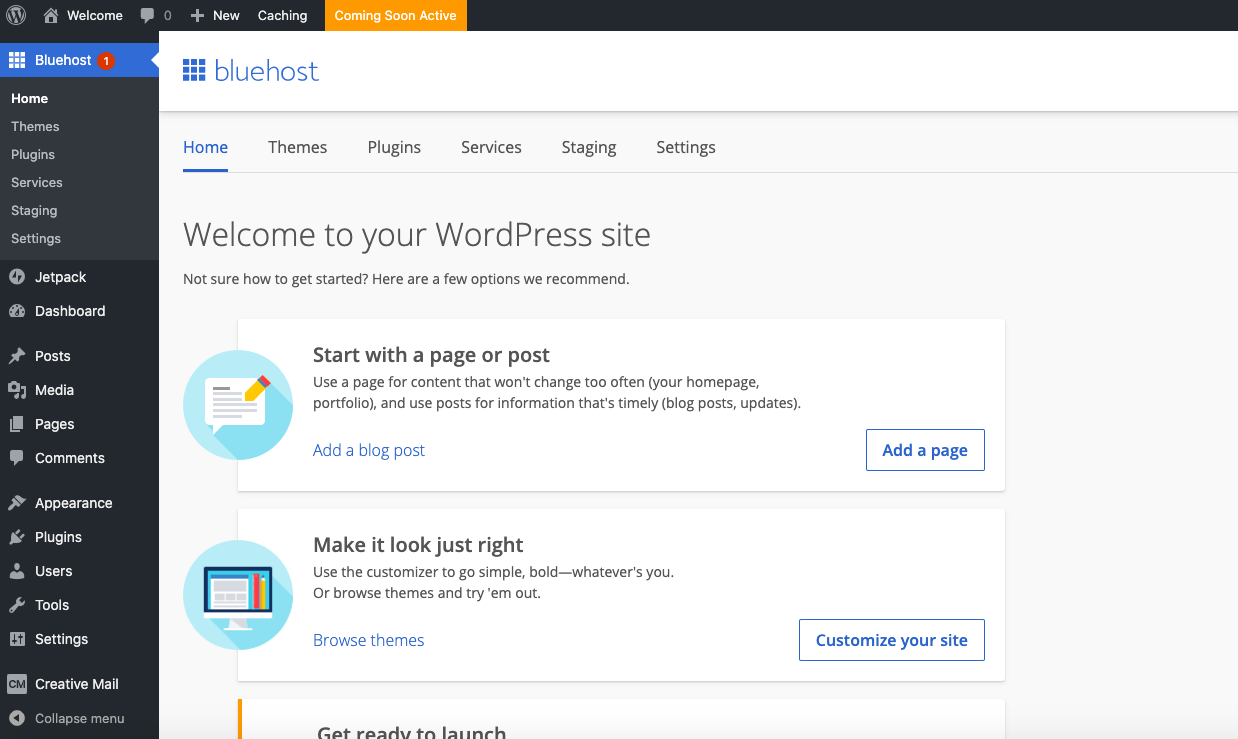This screenshot has height=739, width=1238.
Task: Click the Welcome site name link
Action: [x=95, y=15]
